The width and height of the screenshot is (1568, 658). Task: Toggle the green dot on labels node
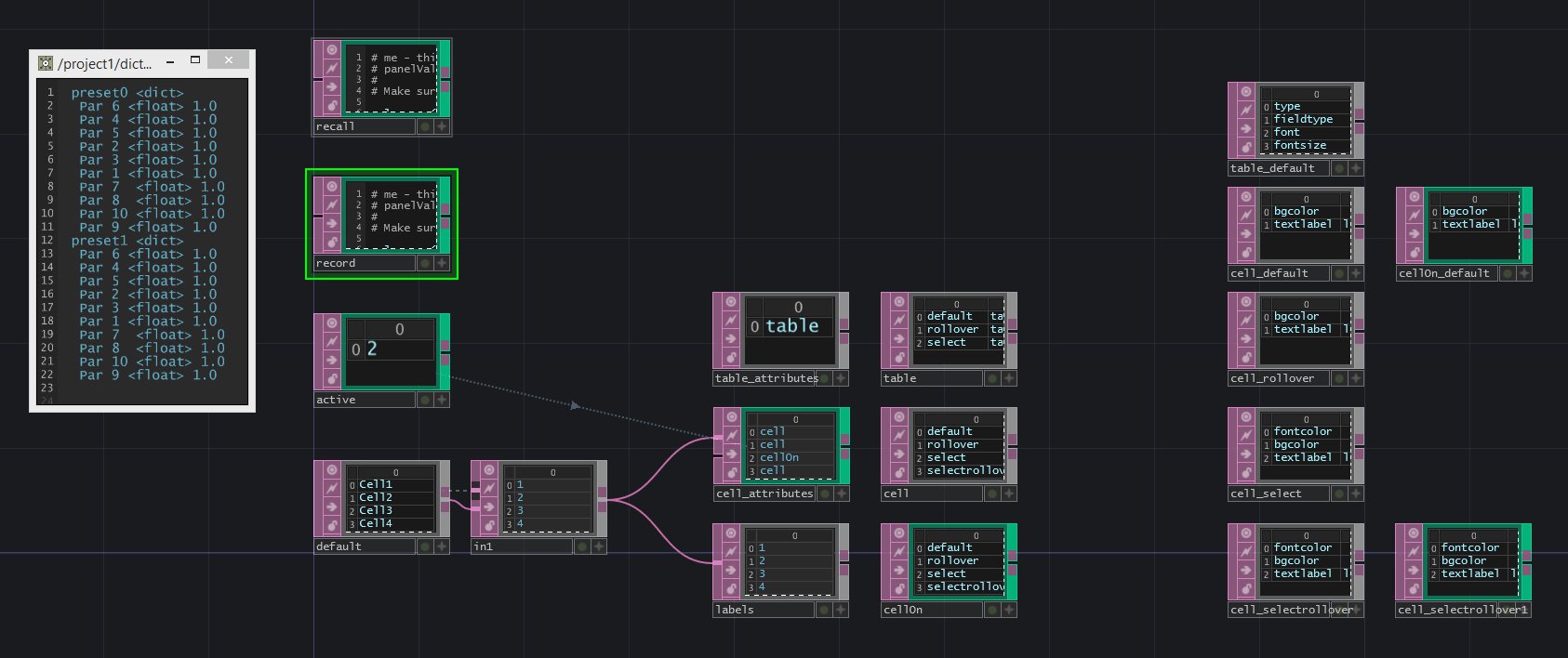coord(824,610)
